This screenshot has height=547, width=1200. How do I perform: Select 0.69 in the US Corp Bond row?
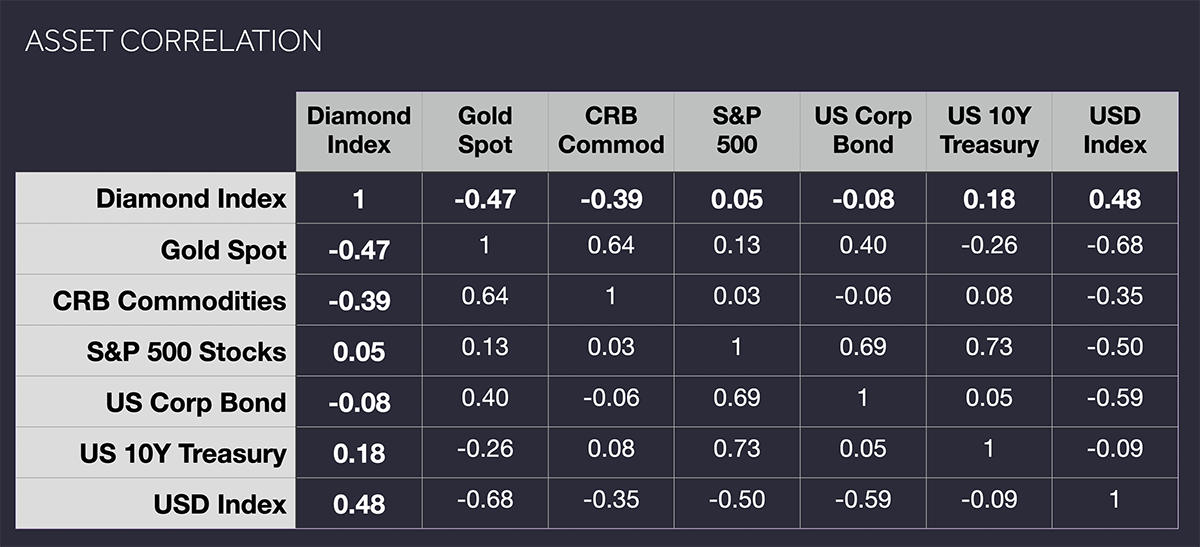[737, 397]
